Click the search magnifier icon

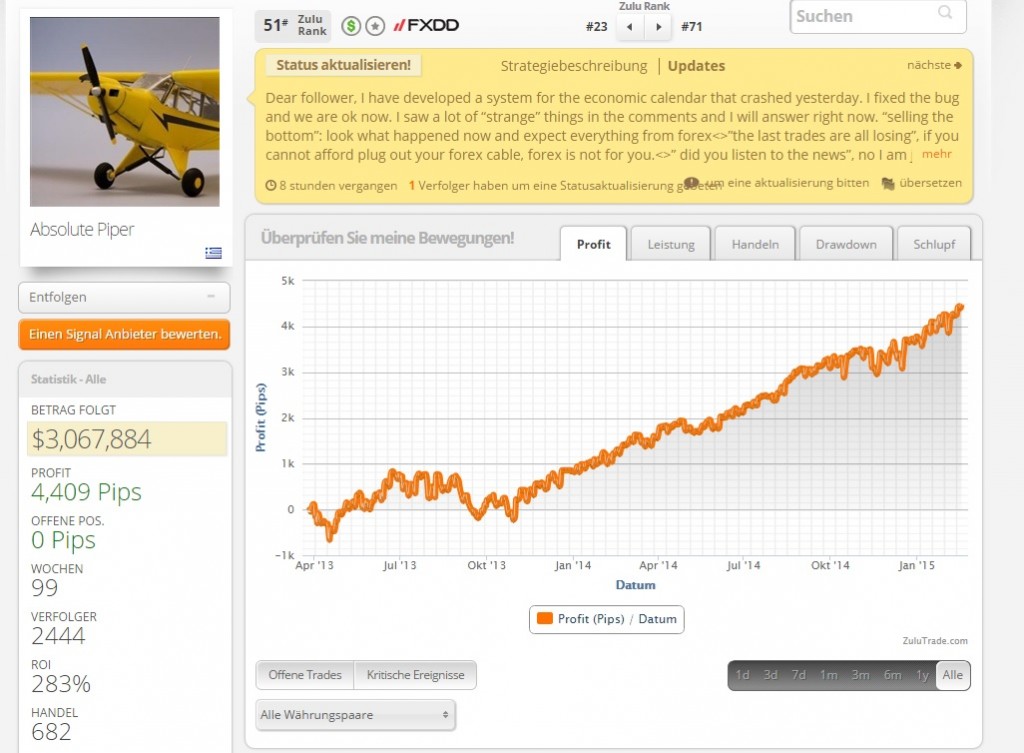945,14
